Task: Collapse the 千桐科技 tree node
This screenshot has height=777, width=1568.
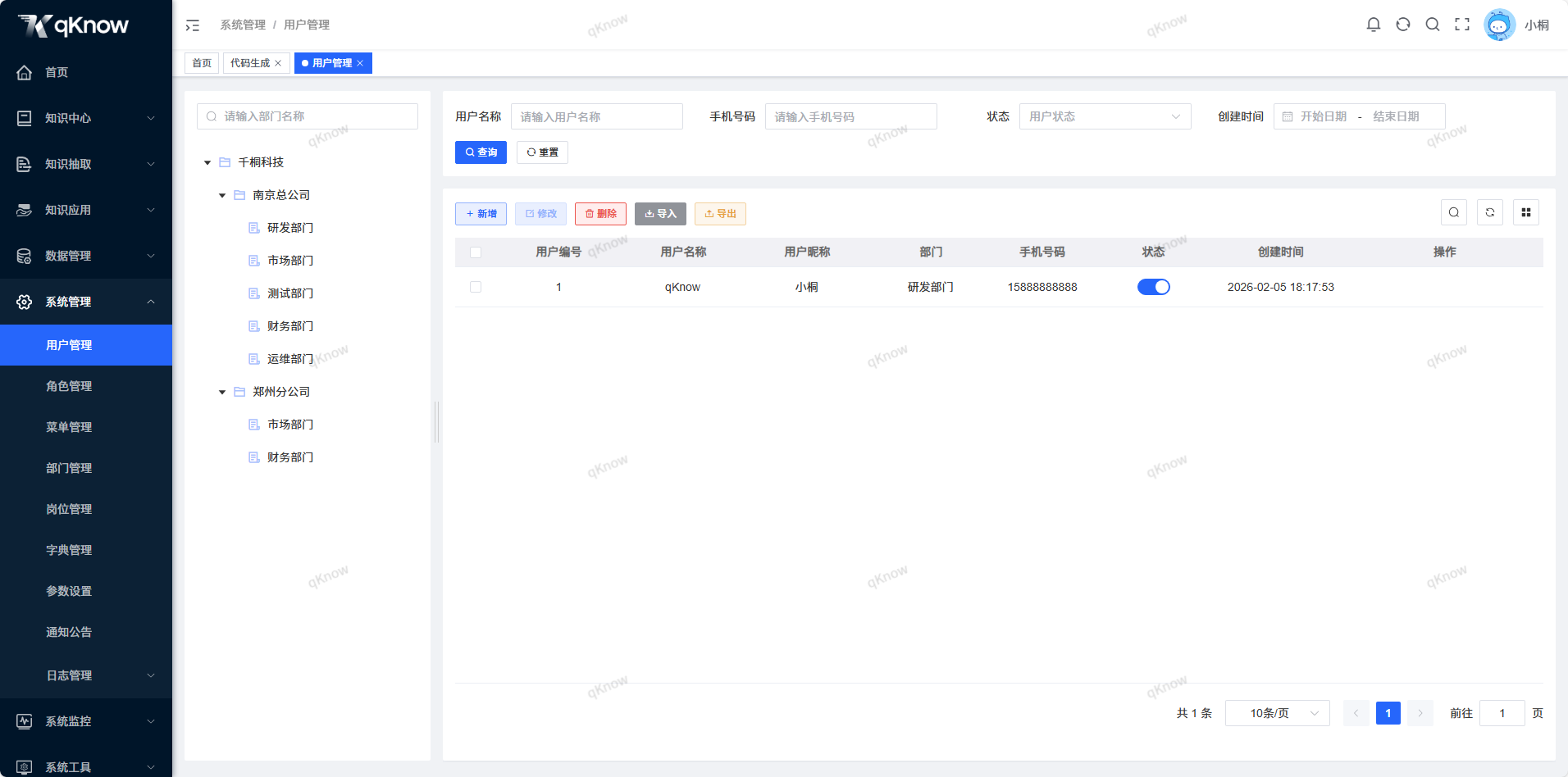Action: pyautogui.click(x=207, y=162)
